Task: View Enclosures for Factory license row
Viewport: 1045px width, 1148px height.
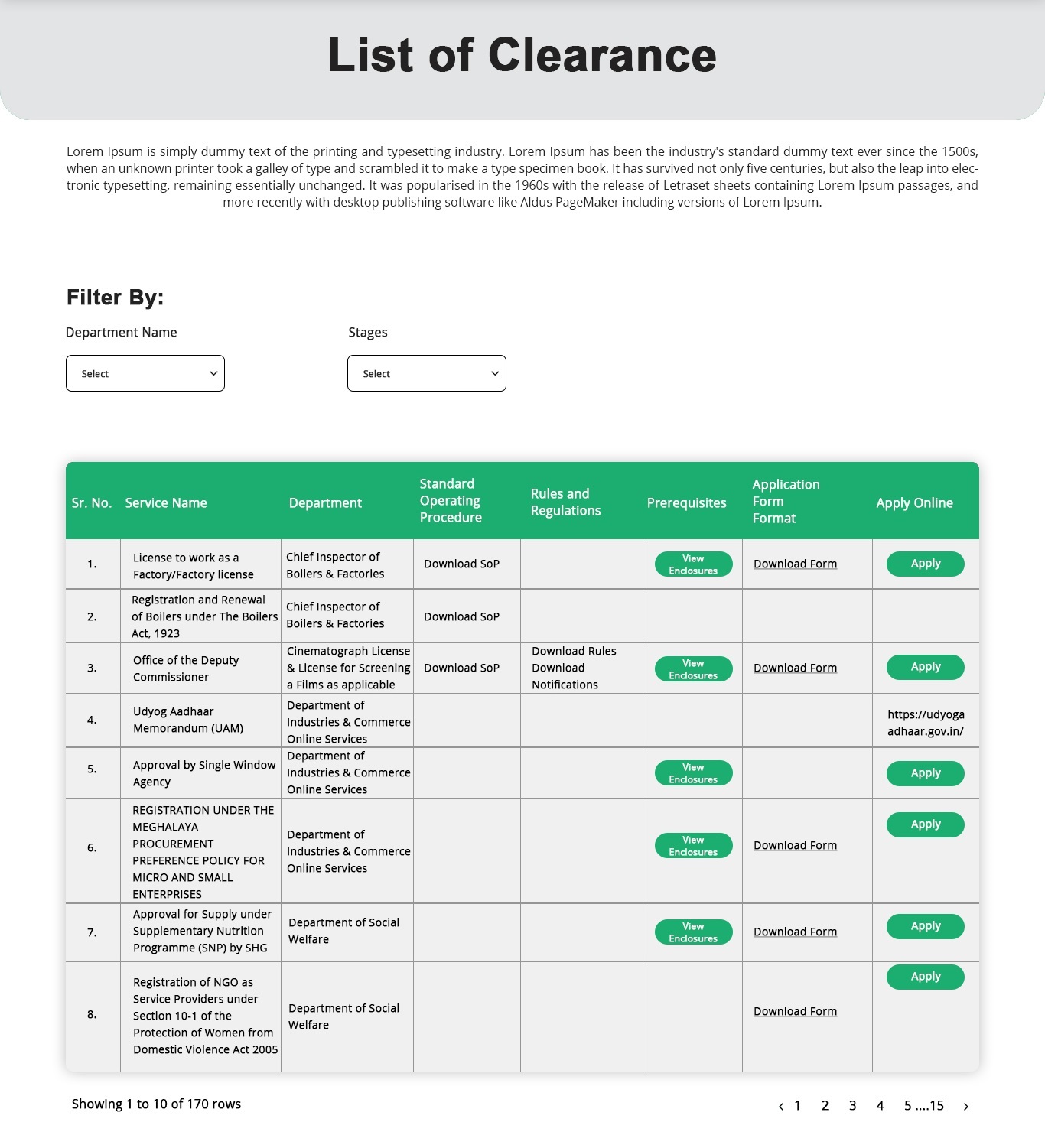Action: (x=693, y=564)
